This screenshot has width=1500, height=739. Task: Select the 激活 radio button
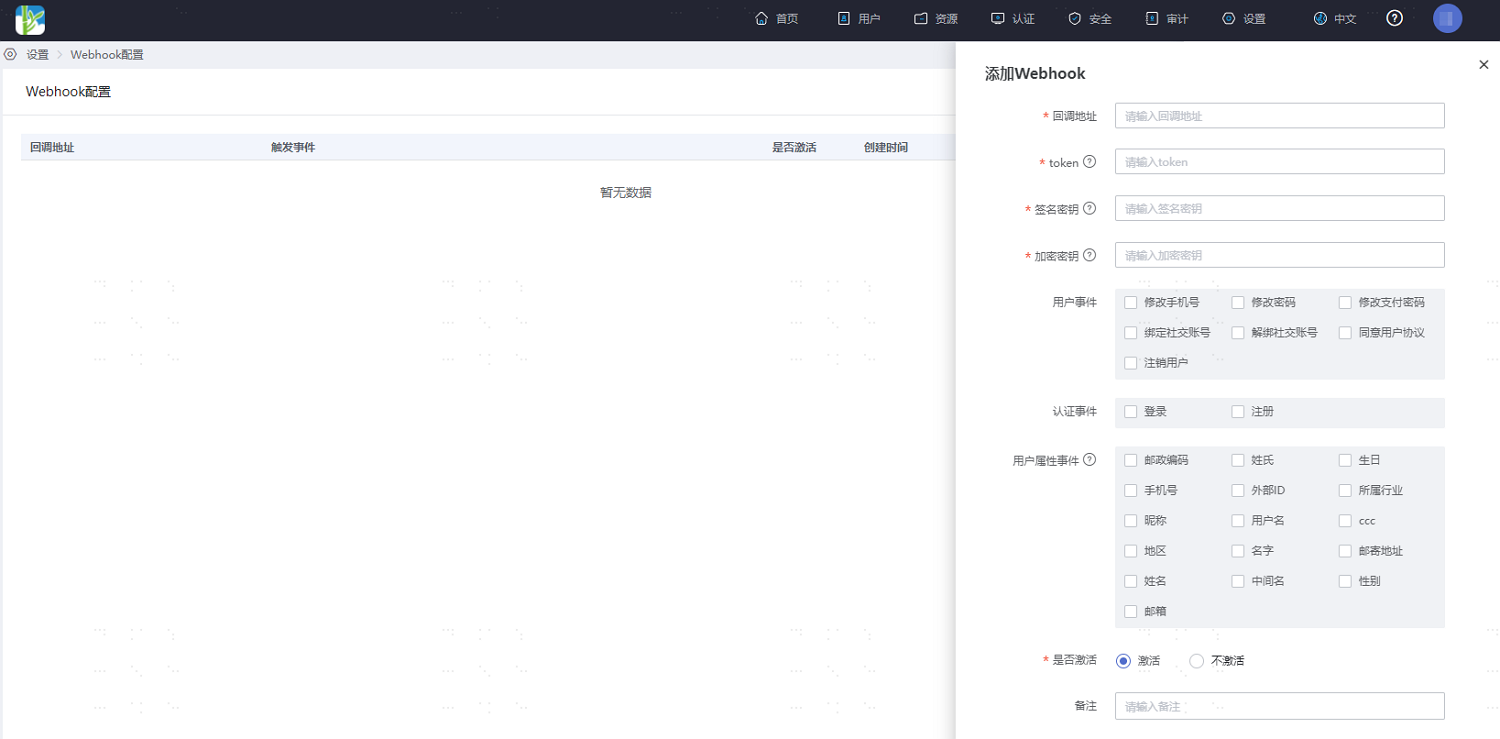(x=1123, y=661)
